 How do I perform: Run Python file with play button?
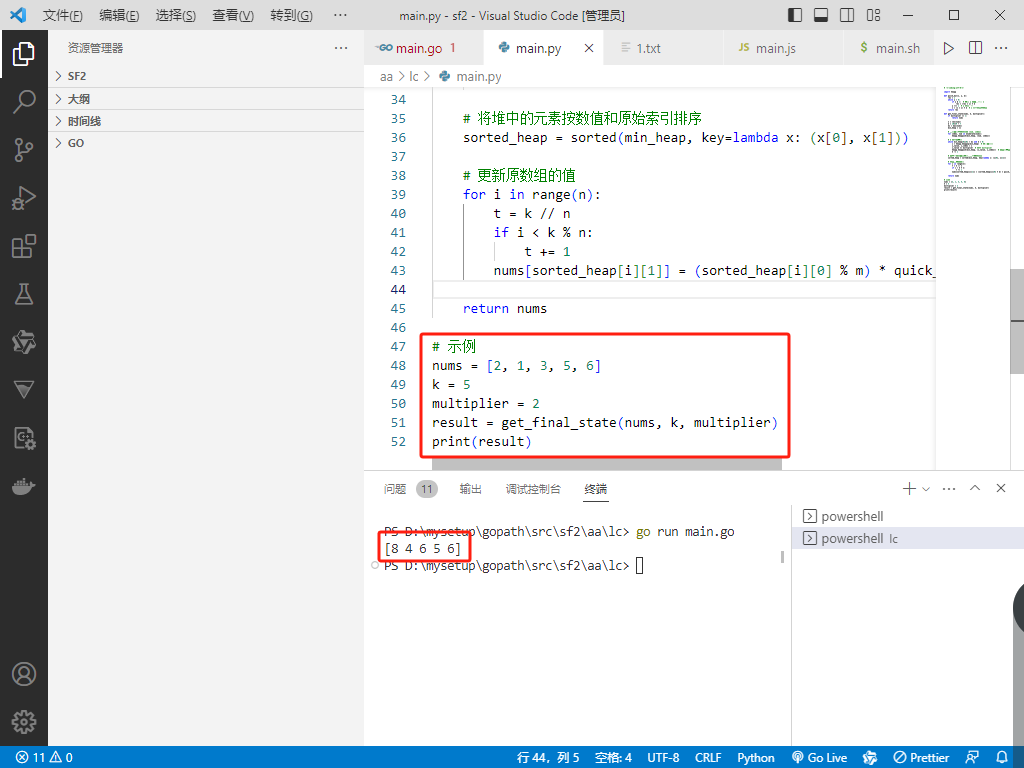coord(949,48)
